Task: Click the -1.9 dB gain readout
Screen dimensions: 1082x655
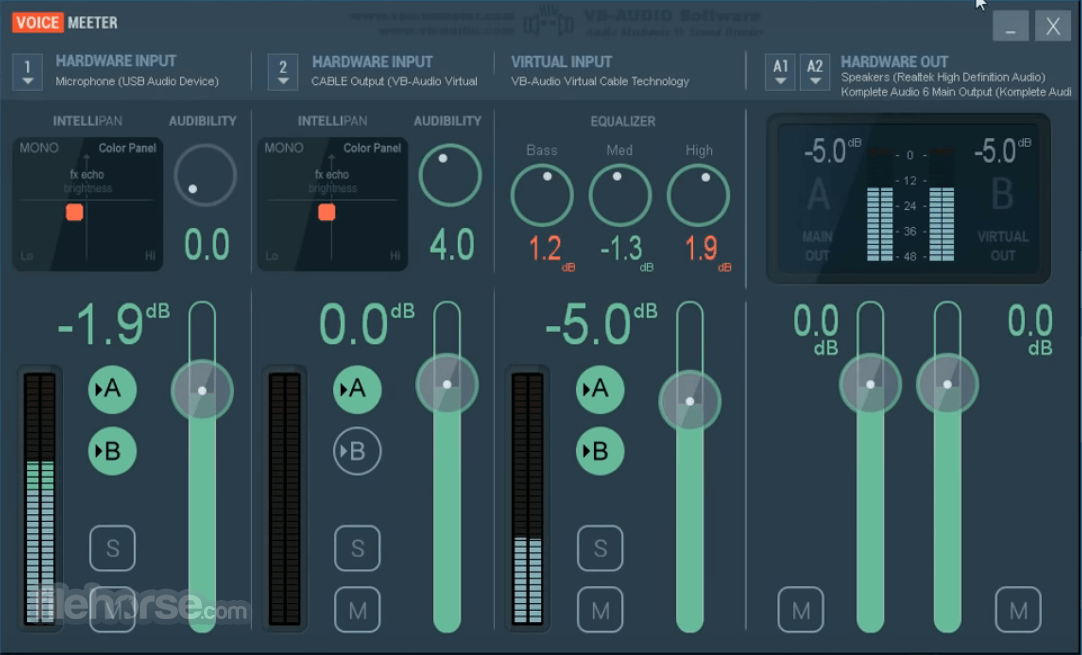Action: point(113,323)
